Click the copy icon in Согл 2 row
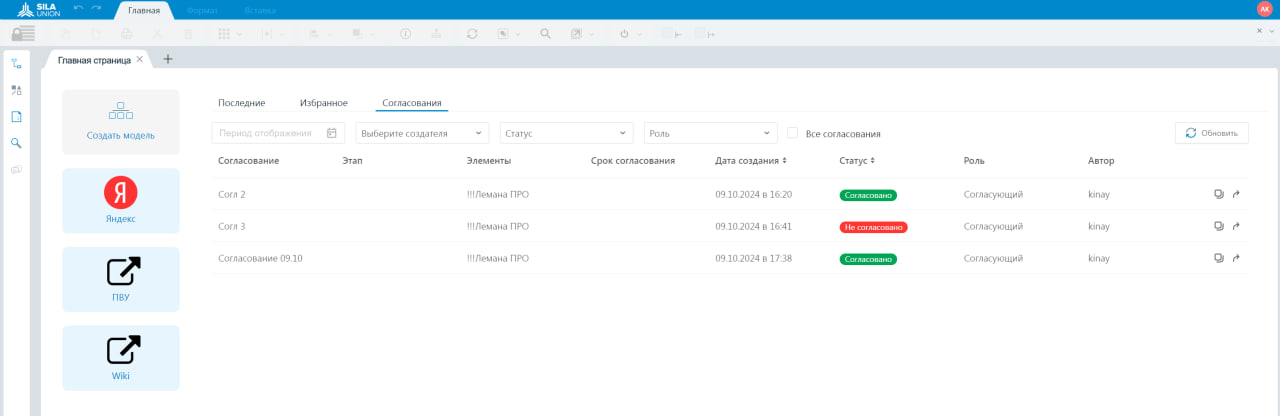The height and width of the screenshot is (416, 1280). click(1218, 194)
